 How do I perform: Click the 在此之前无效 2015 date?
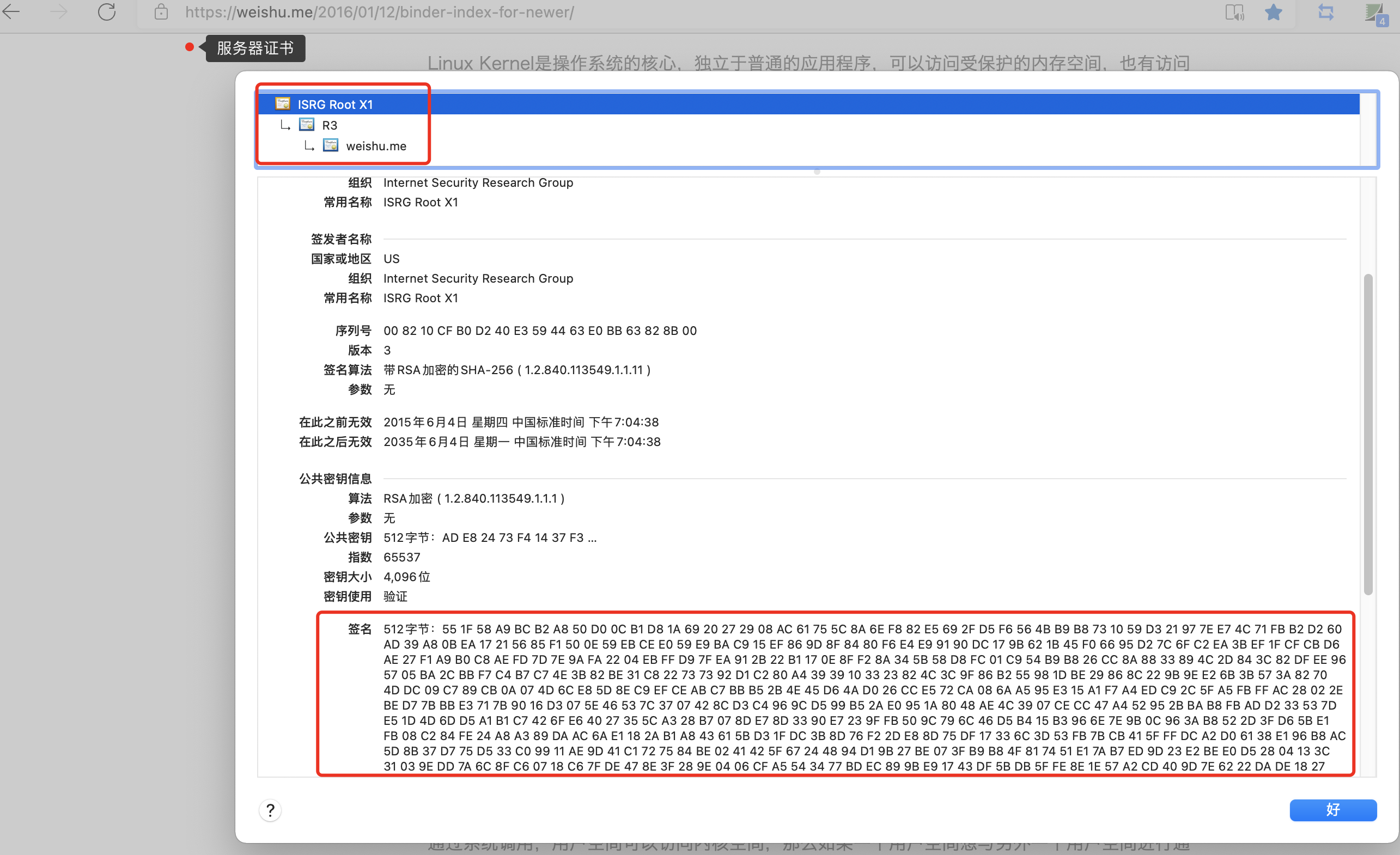521,422
